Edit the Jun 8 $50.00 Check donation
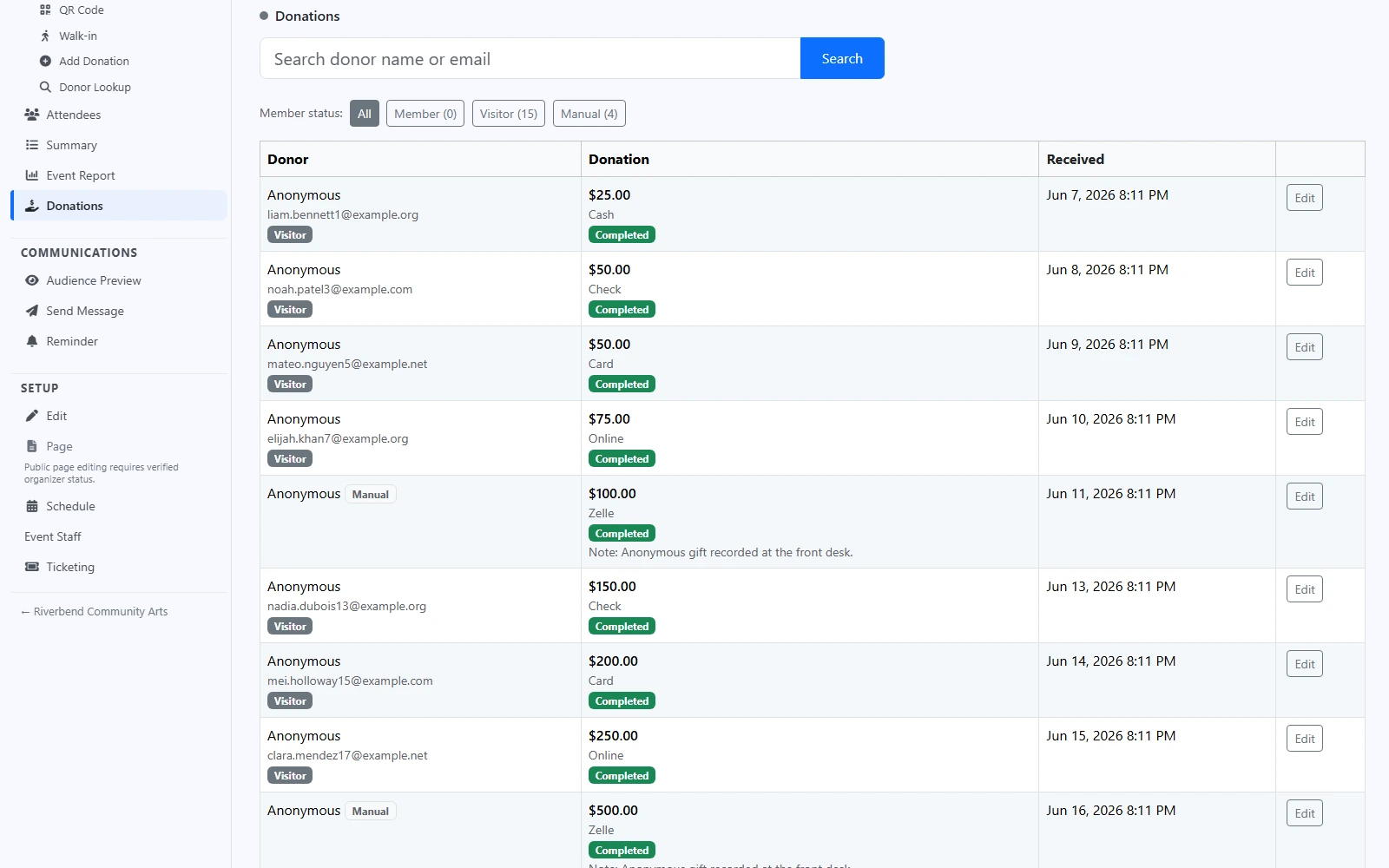The height and width of the screenshot is (868, 1389). tap(1304, 273)
